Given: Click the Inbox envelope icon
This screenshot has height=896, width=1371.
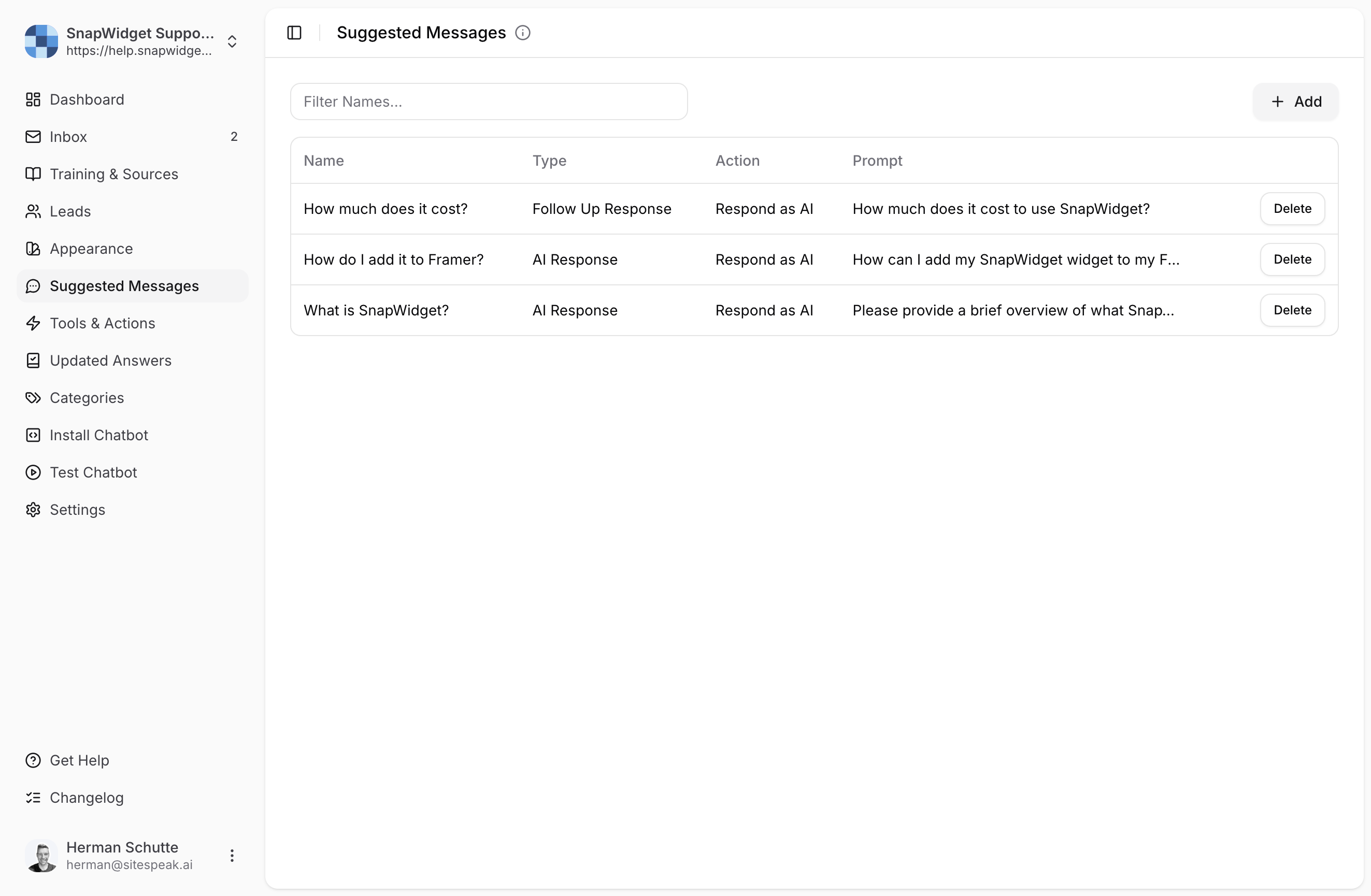Looking at the screenshot, I should click(x=33, y=137).
